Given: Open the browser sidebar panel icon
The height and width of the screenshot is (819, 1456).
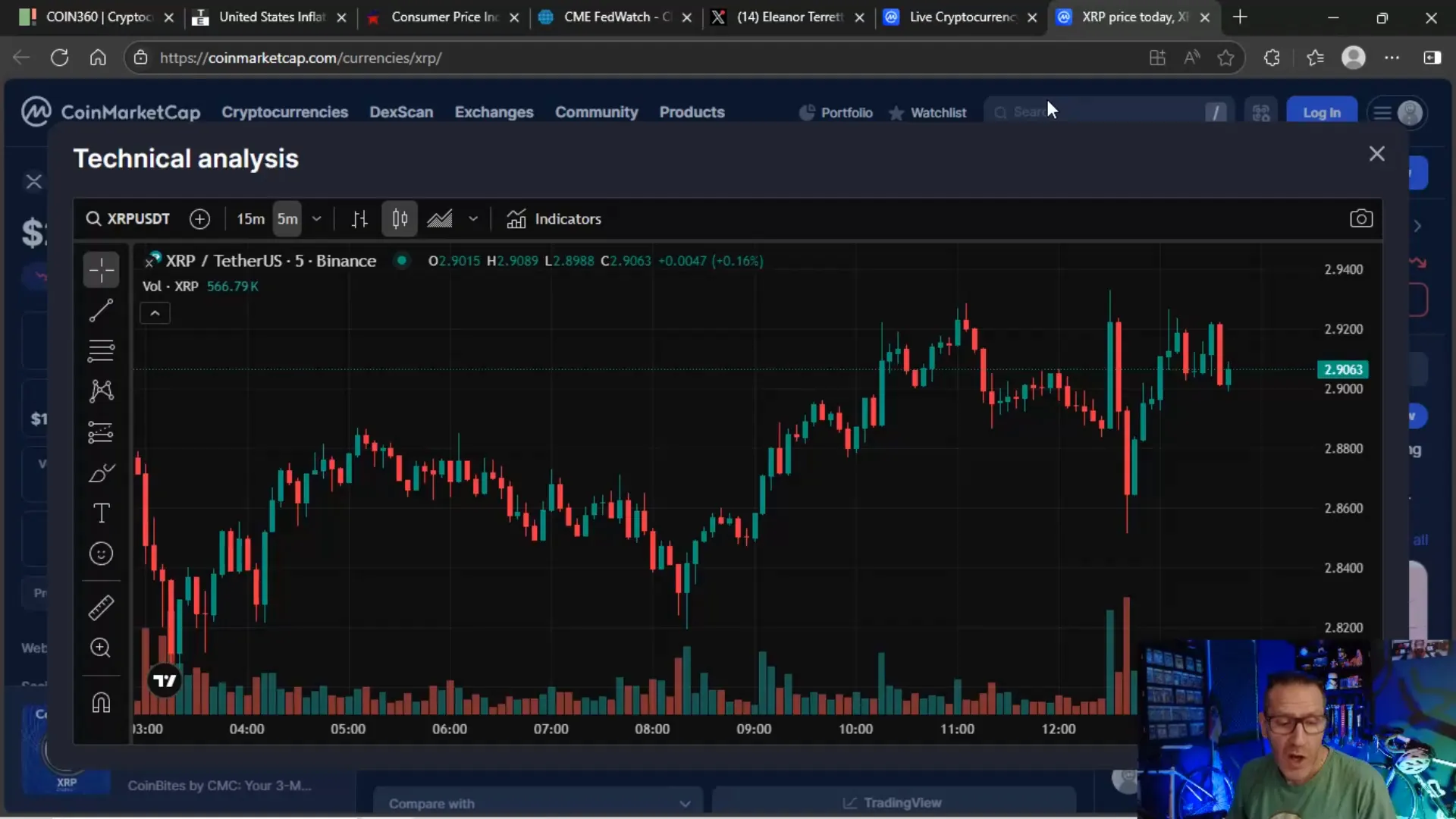Looking at the screenshot, I should coord(1432,58).
